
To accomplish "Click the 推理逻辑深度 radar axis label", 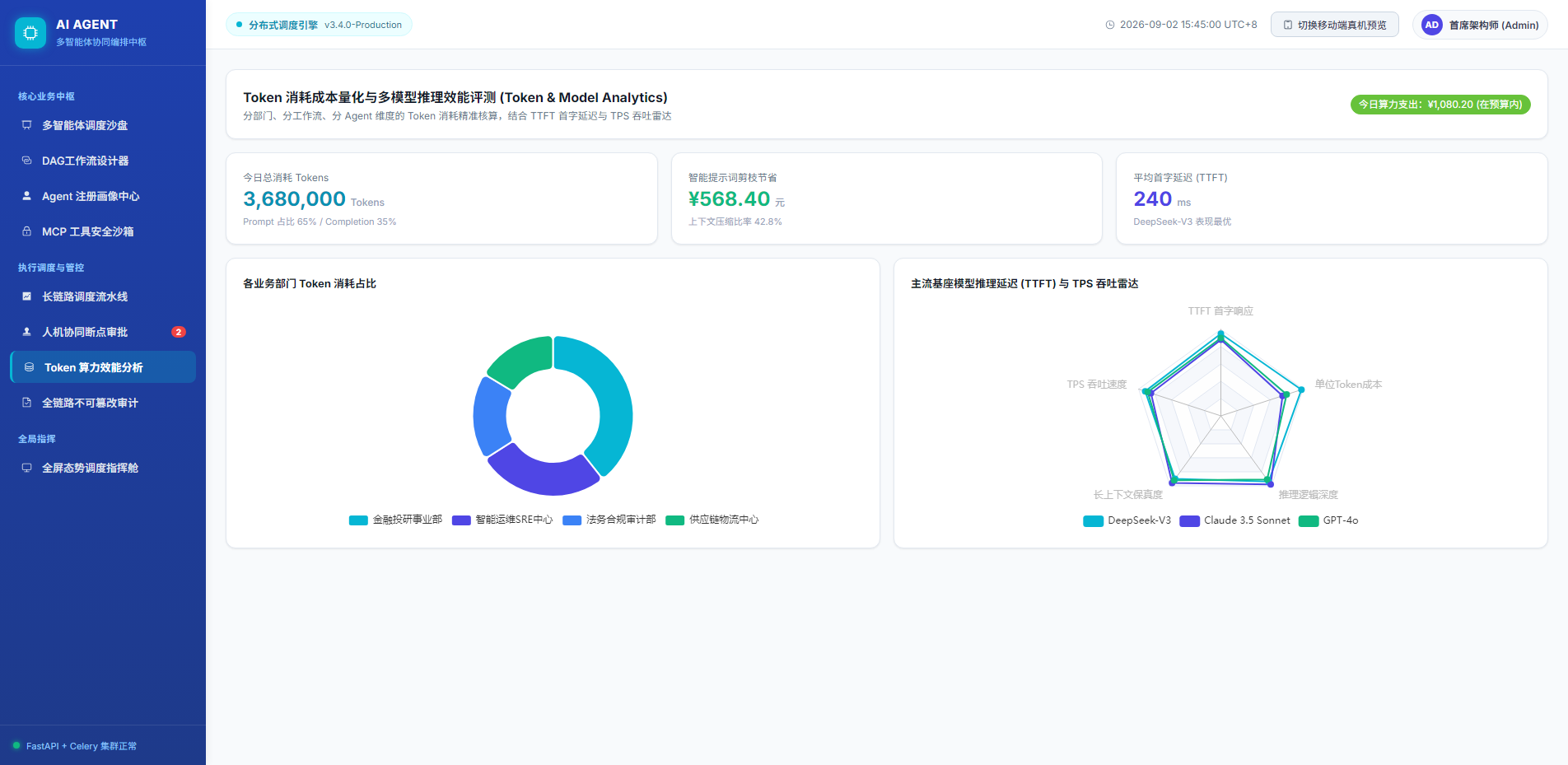I will point(1308,495).
